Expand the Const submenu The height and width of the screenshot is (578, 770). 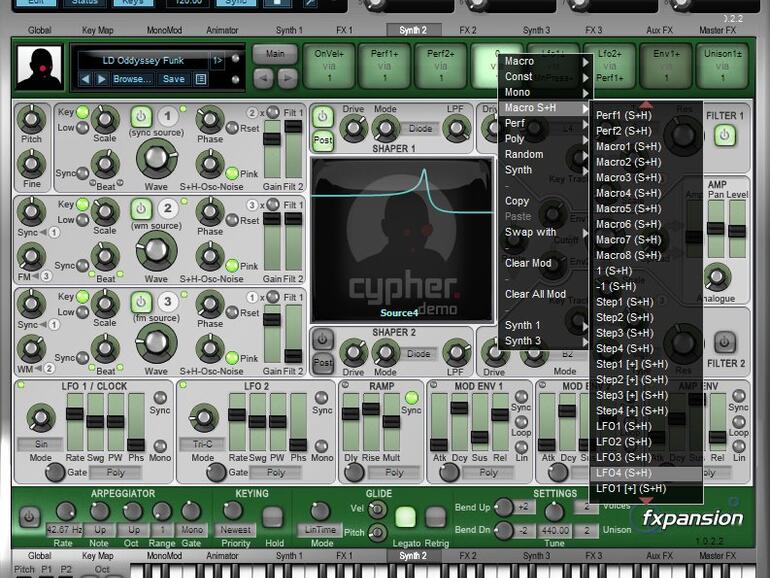(546, 77)
